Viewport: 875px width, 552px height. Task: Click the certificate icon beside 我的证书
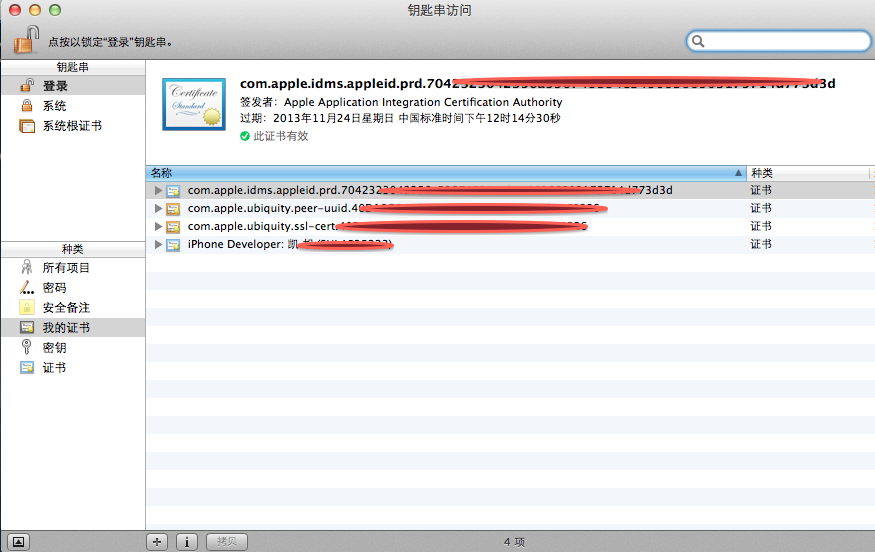[27, 328]
